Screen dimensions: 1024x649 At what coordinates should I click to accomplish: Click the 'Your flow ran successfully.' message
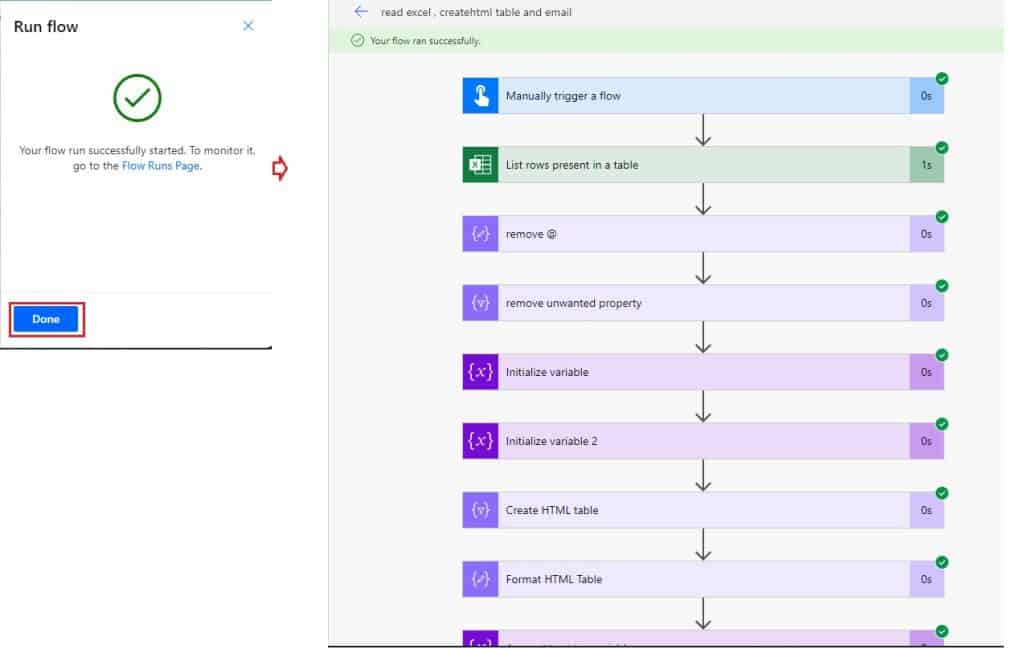click(425, 40)
